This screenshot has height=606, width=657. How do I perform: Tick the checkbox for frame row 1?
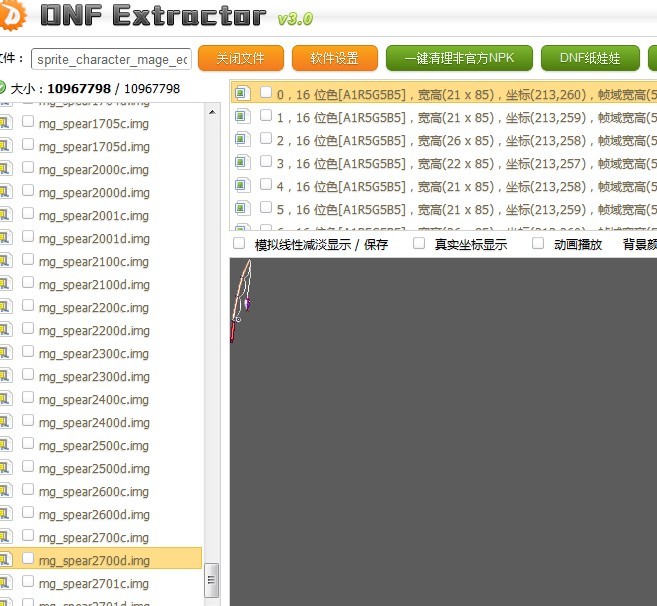pyautogui.click(x=266, y=115)
